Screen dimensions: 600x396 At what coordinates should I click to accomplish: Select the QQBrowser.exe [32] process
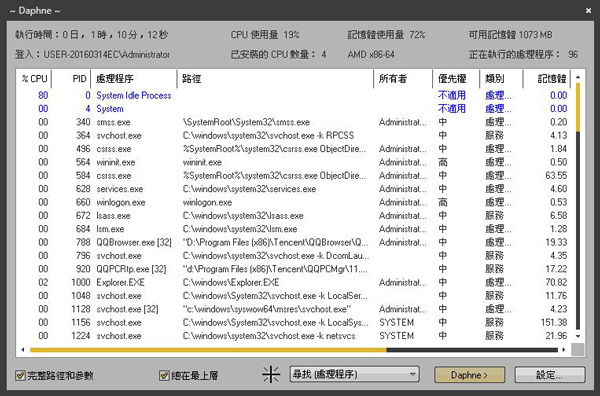[294, 243]
